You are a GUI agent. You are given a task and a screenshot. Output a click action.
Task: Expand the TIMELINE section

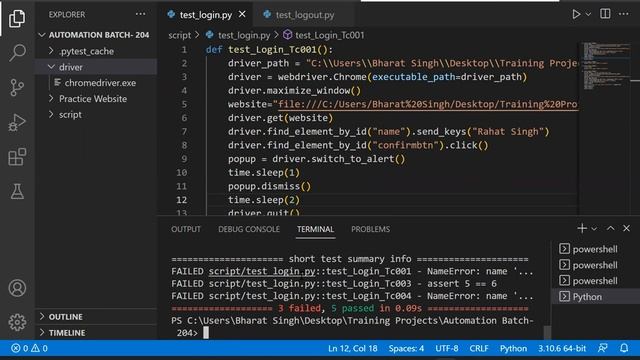click(96, 333)
